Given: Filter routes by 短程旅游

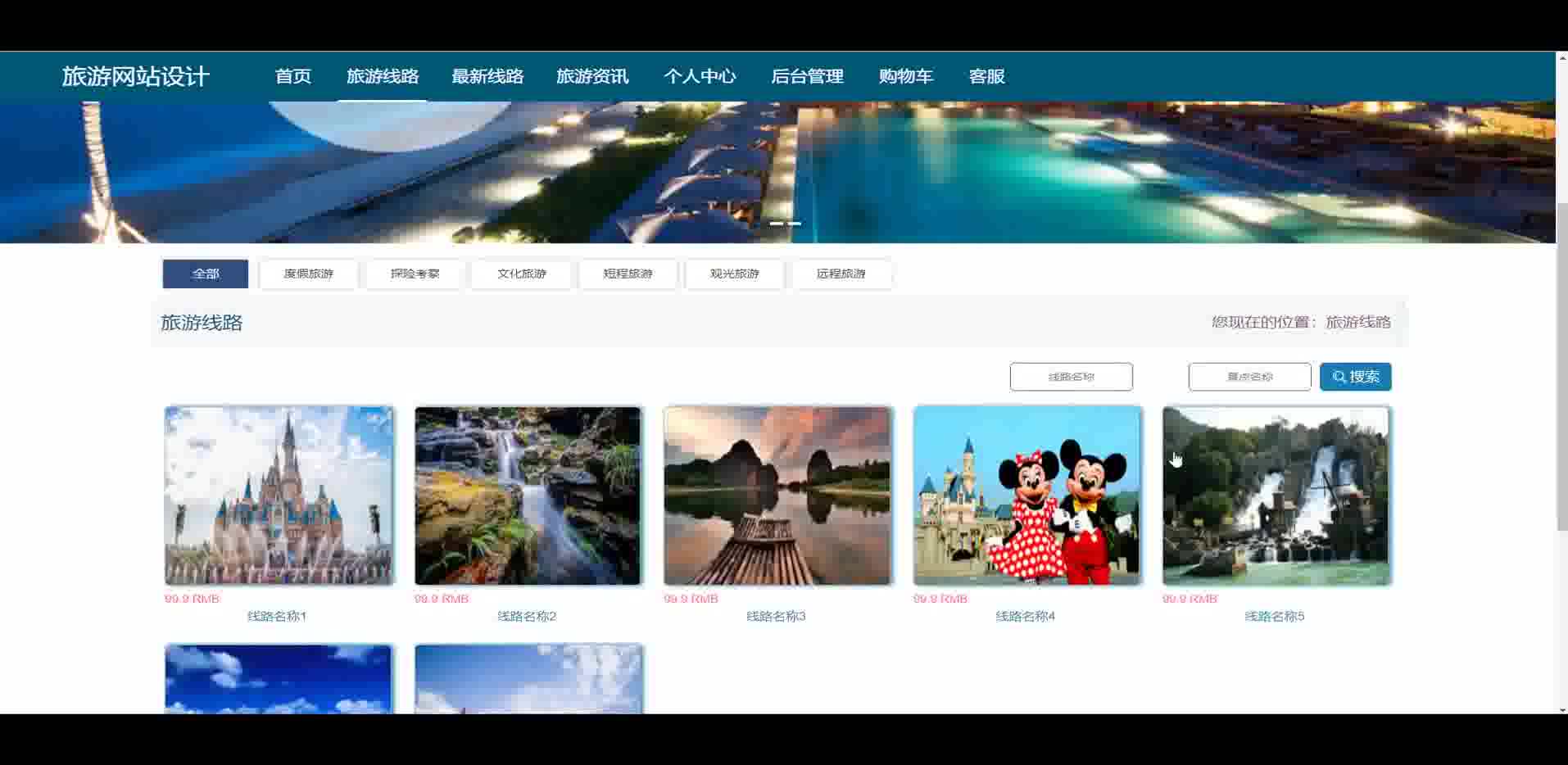Looking at the screenshot, I should coord(628,274).
